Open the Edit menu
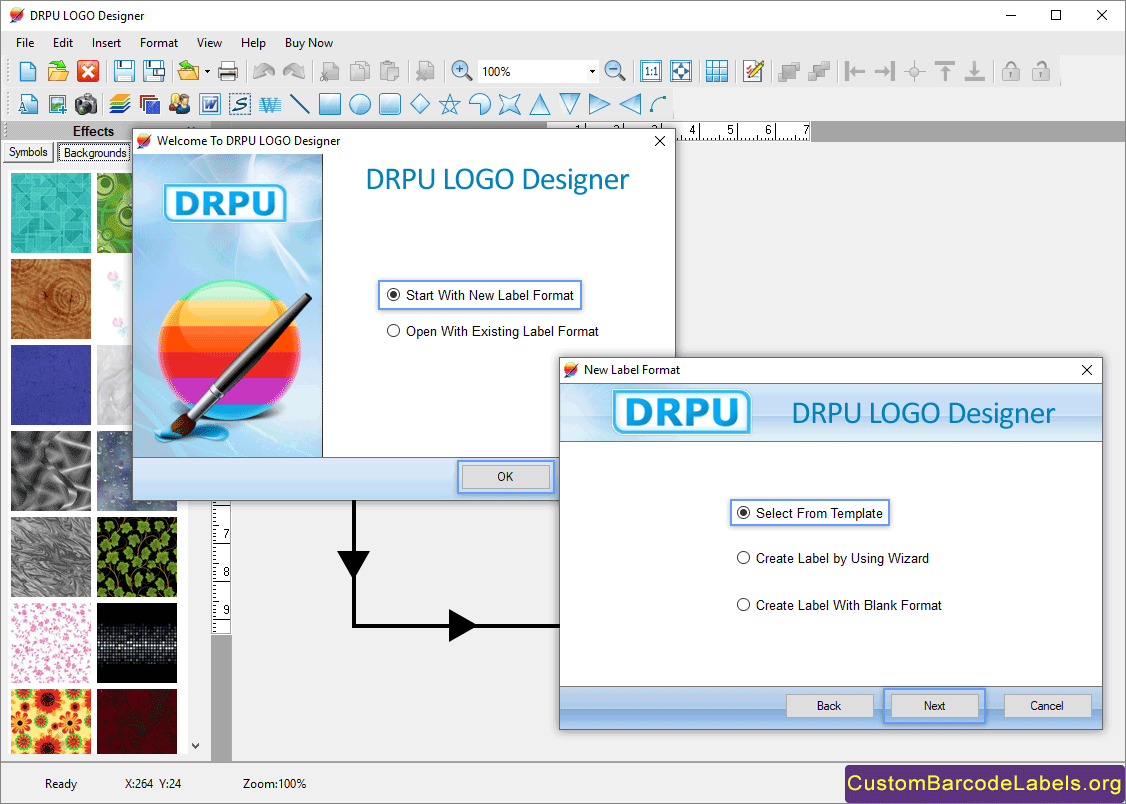The image size is (1126, 804). click(63, 43)
